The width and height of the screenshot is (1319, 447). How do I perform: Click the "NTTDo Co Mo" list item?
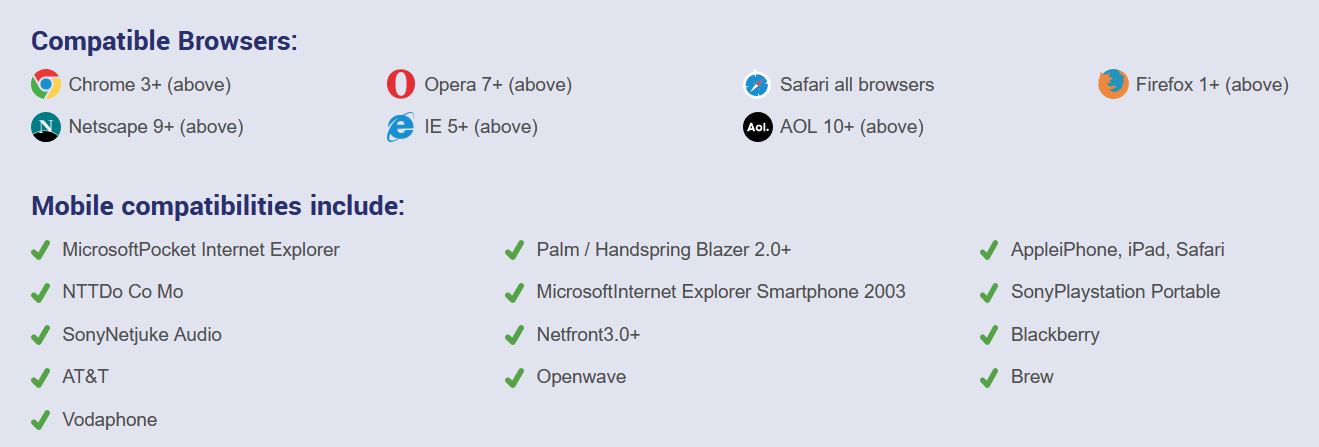[x=122, y=292]
